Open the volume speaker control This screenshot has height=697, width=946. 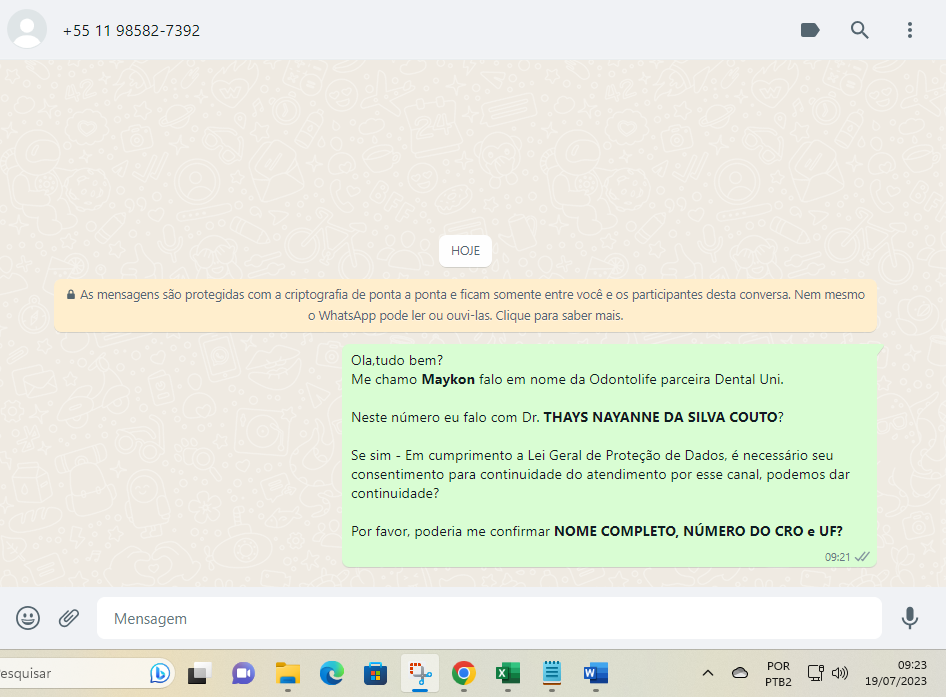click(x=840, y=673)
